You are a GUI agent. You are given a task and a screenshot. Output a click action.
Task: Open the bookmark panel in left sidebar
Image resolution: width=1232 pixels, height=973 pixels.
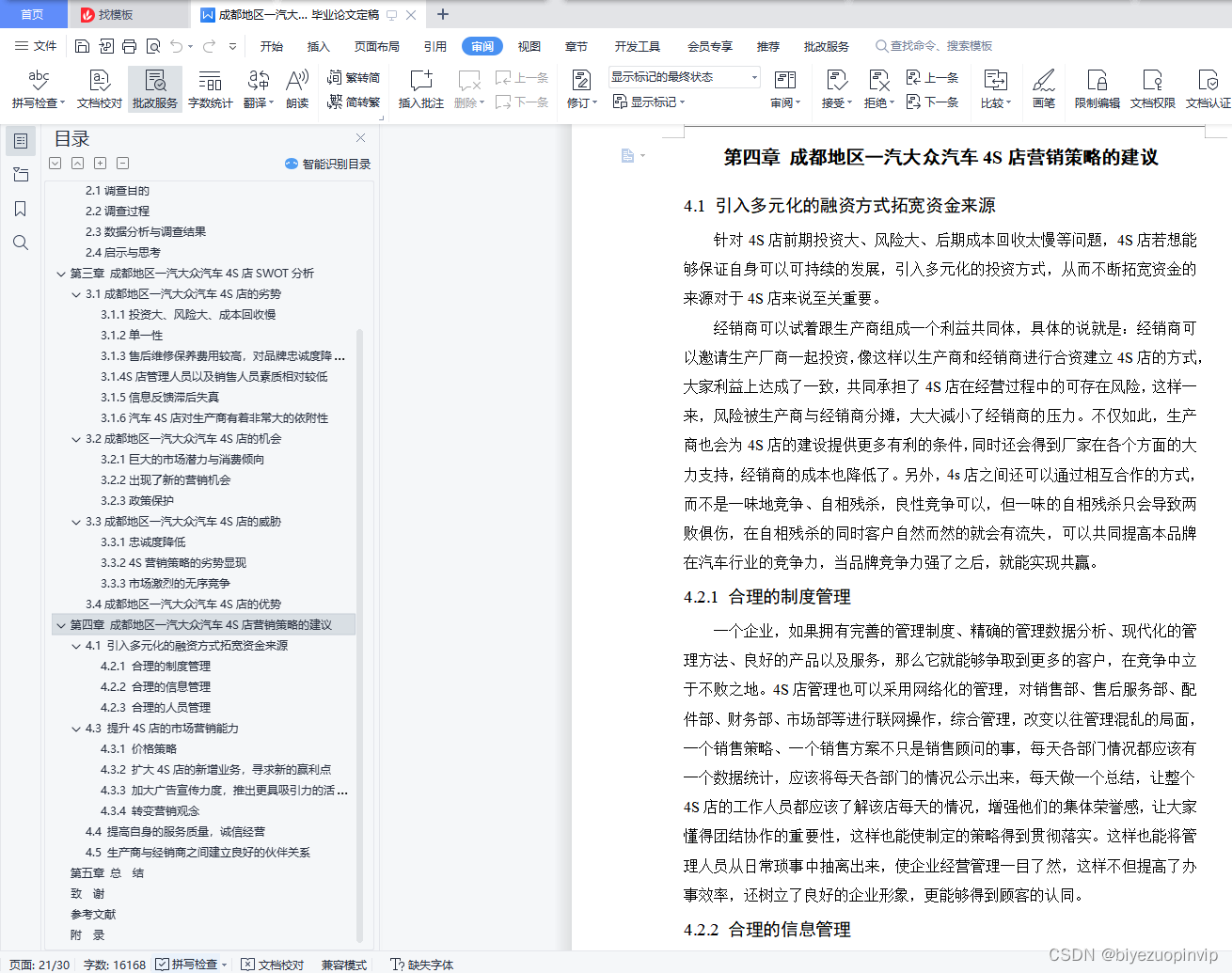[21, 209]
